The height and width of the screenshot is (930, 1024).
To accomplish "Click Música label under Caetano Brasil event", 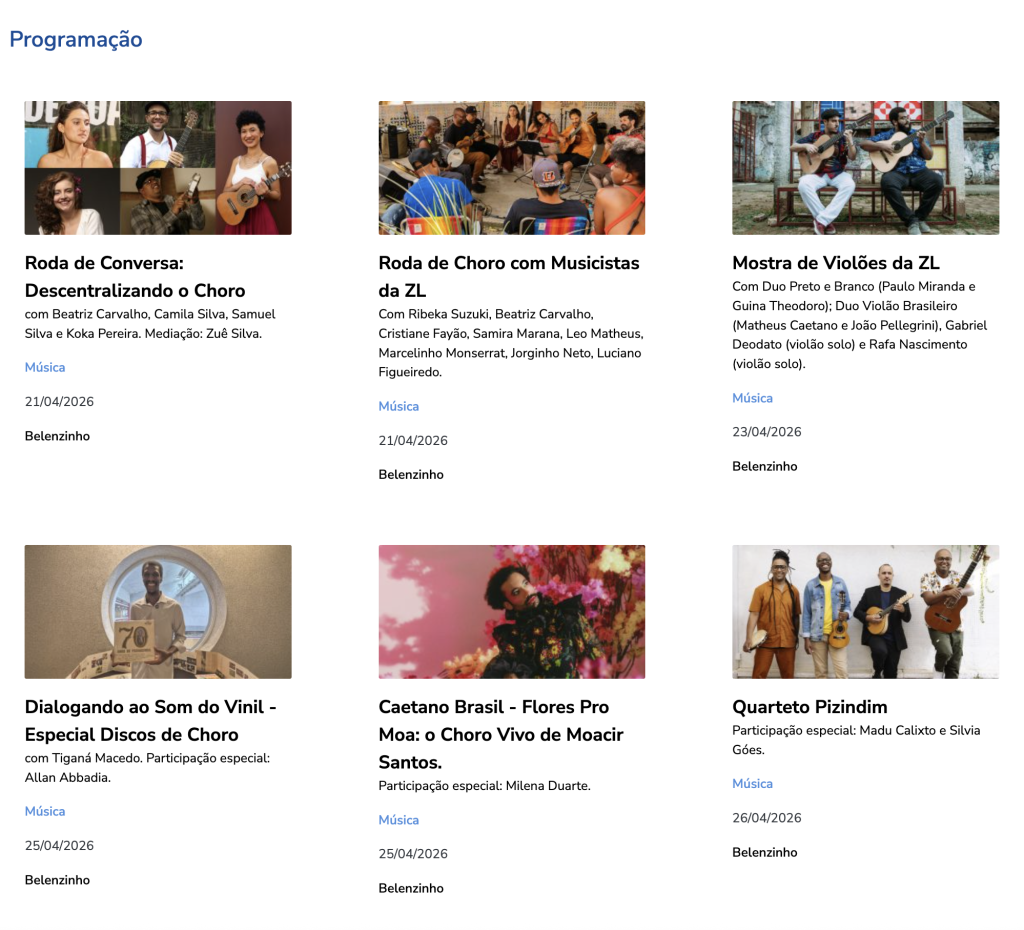I will pyautogui.click(x=398, y=820).
